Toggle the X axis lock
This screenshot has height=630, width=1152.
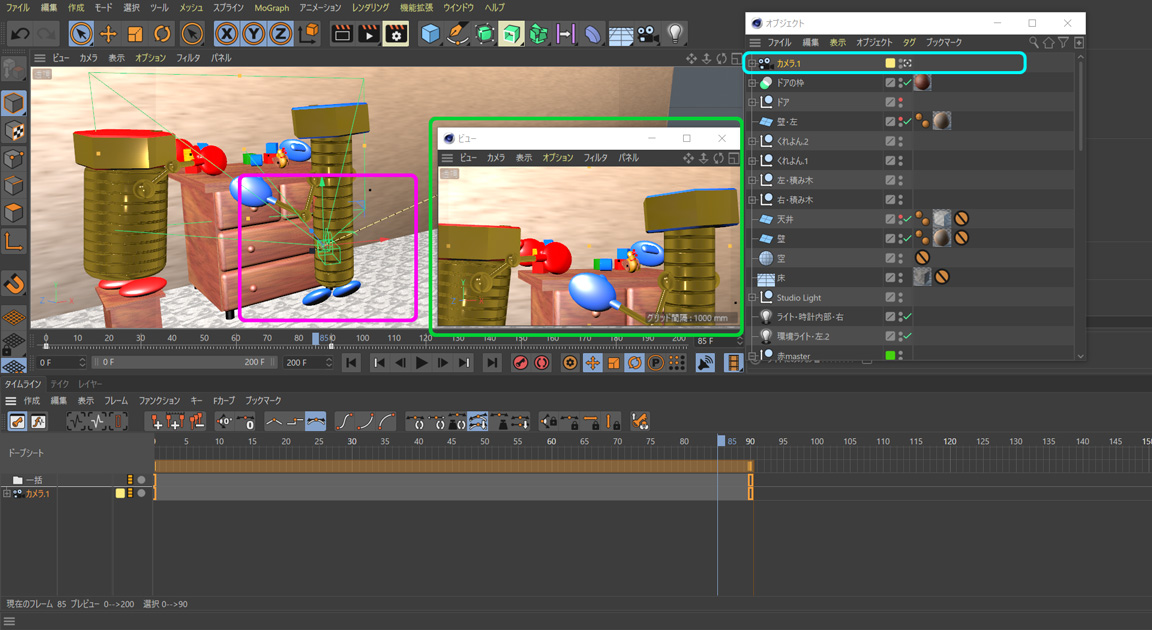pos(228,34)
